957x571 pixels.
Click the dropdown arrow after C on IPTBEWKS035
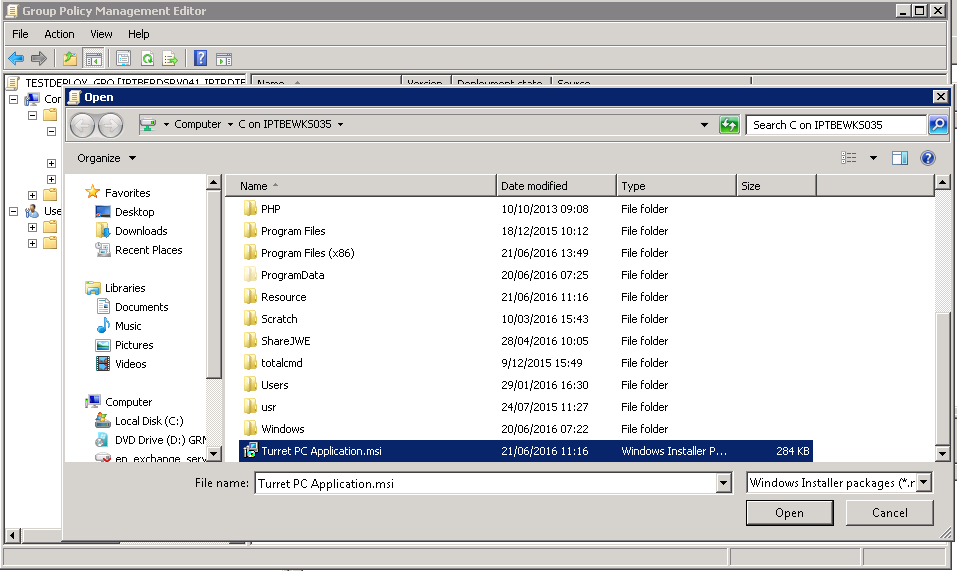click(x=341, y=124)
